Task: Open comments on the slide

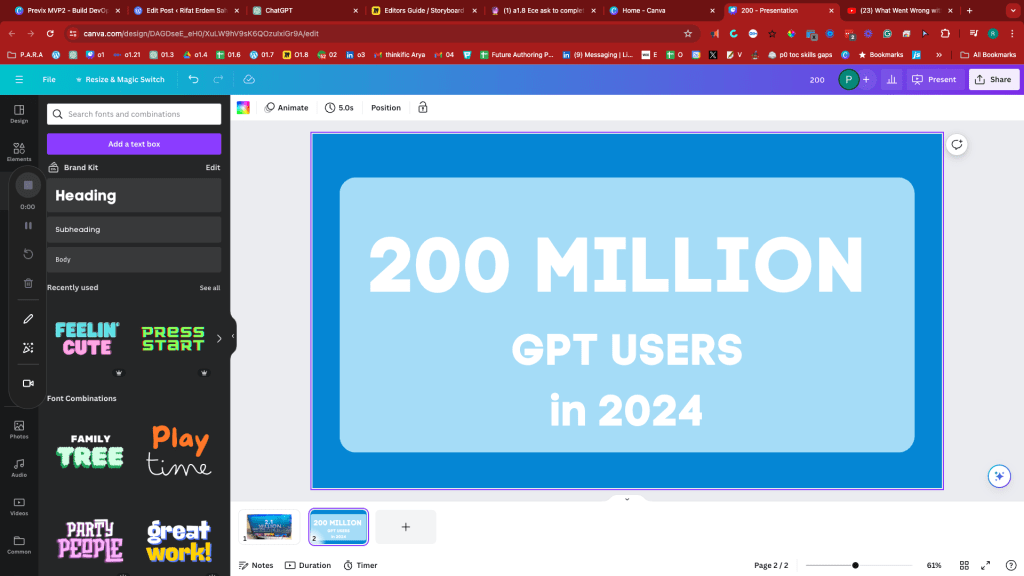Action: pos(957,145)
